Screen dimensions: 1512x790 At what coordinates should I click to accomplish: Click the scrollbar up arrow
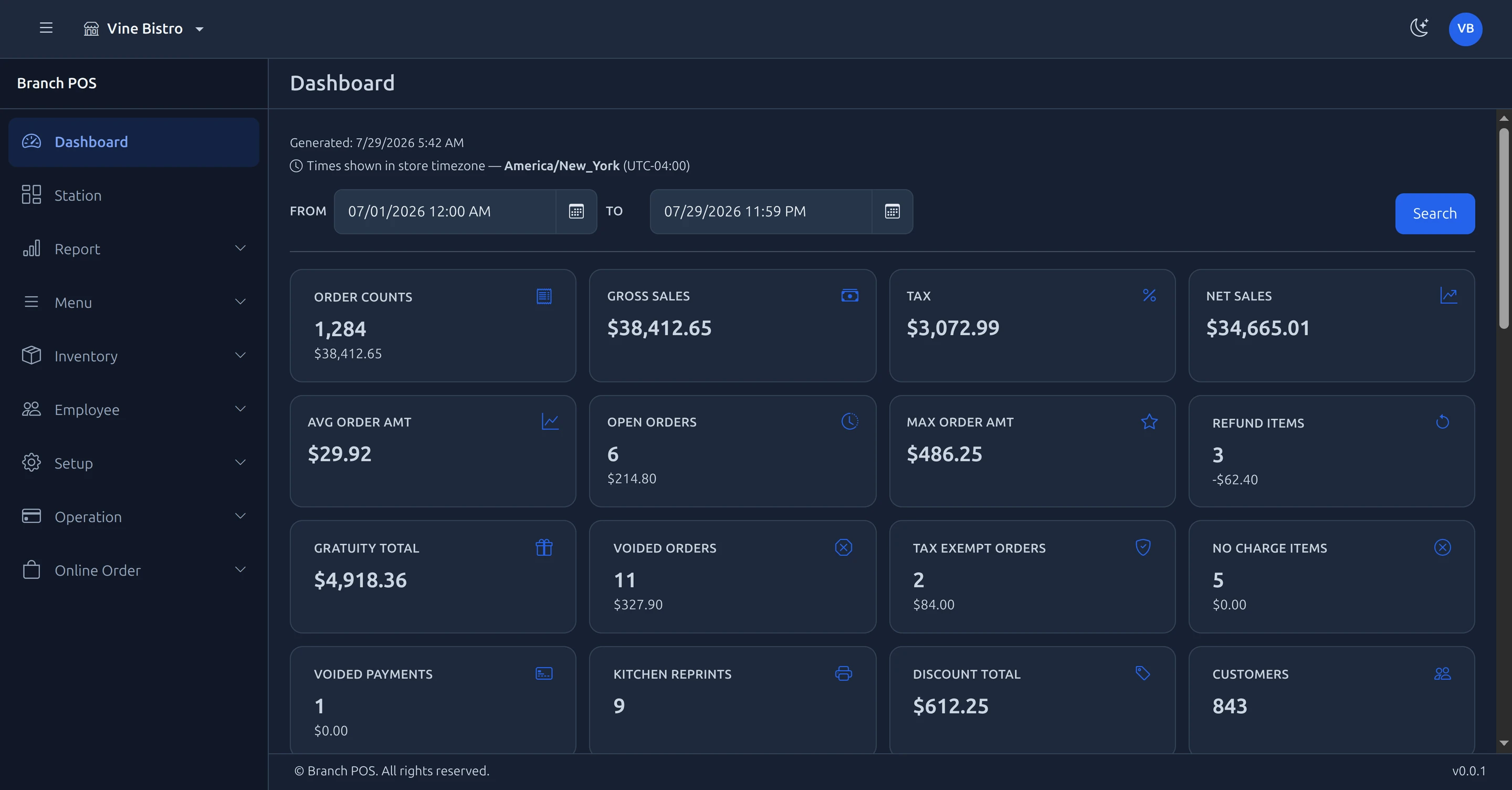click(x=1503, y=118)
